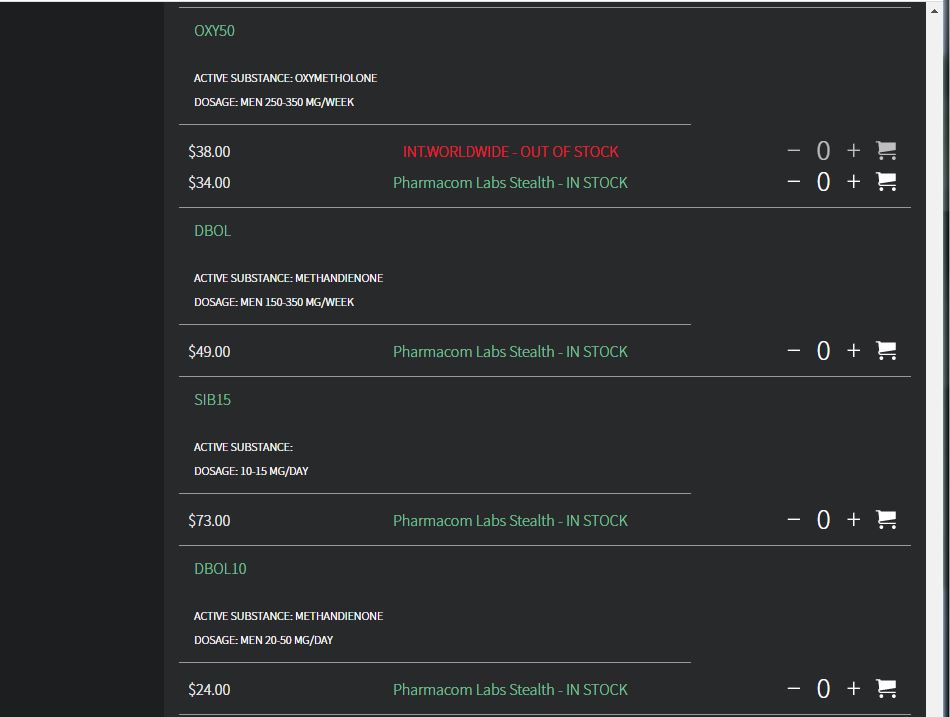The image size is (950, 717).
Task: Add DBOL $49.00 item to cart
Action: tap(886, 350)
